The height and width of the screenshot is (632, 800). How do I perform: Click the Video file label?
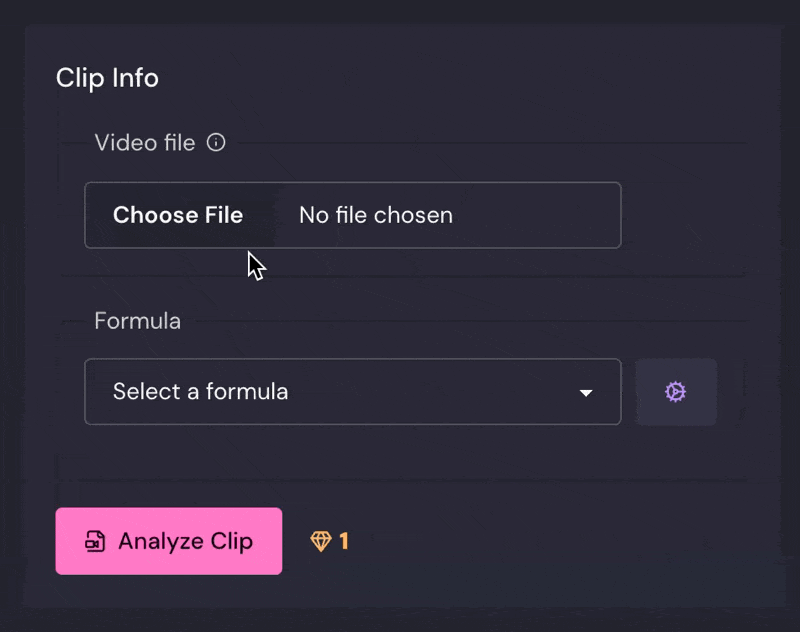[x=145, y=143]
